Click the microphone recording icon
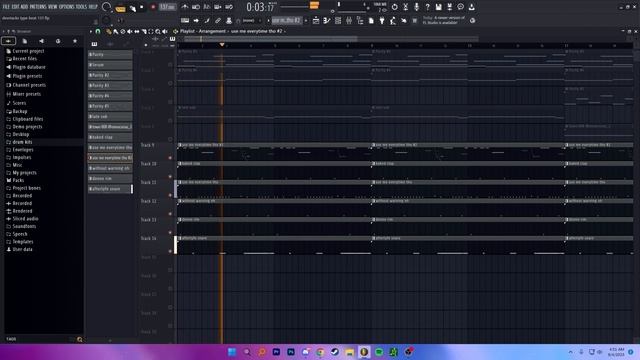The width and height of the screenshot is (640, 360). pos(416,7)
